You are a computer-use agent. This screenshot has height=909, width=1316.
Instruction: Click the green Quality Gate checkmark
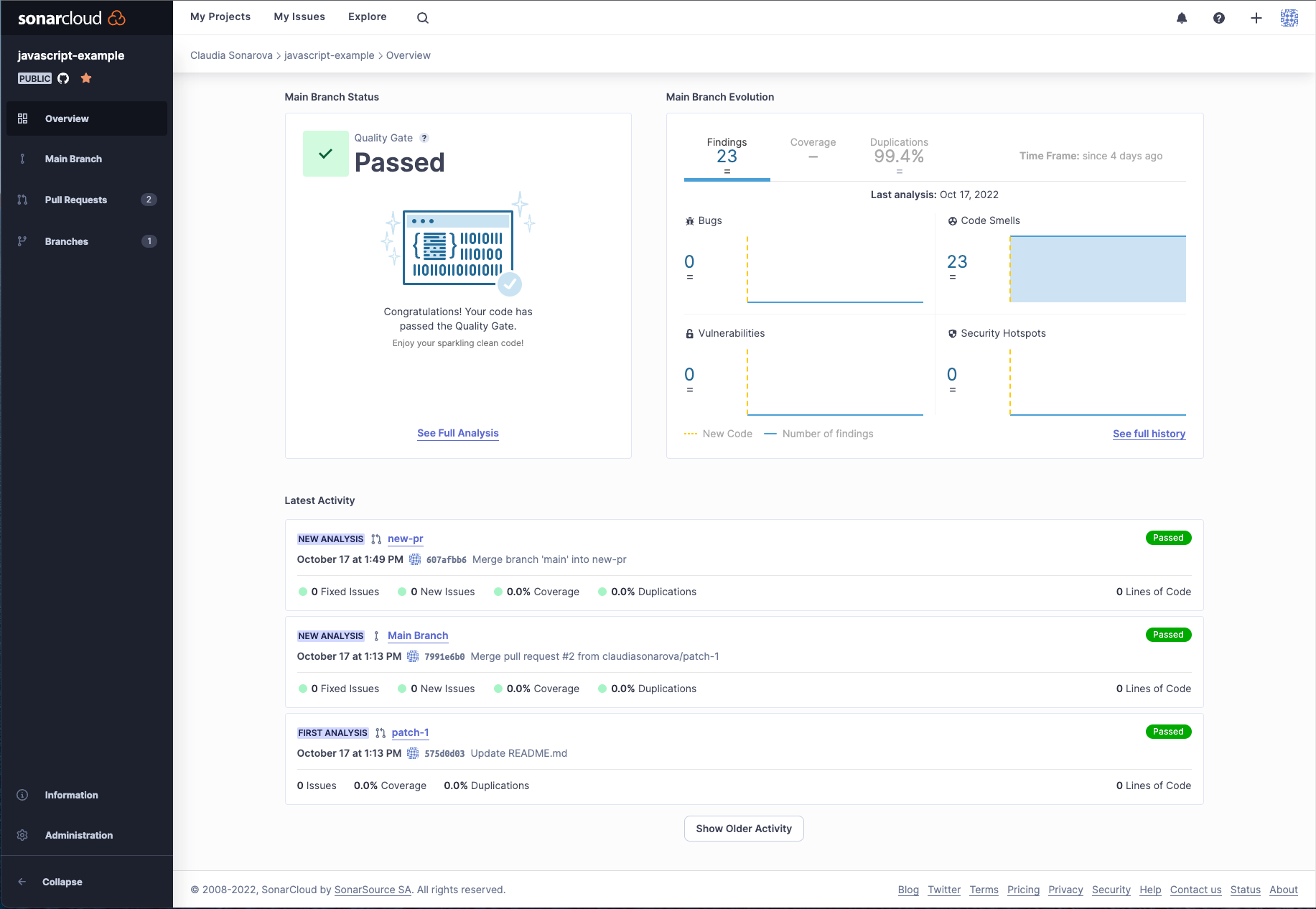coord(325,154)
